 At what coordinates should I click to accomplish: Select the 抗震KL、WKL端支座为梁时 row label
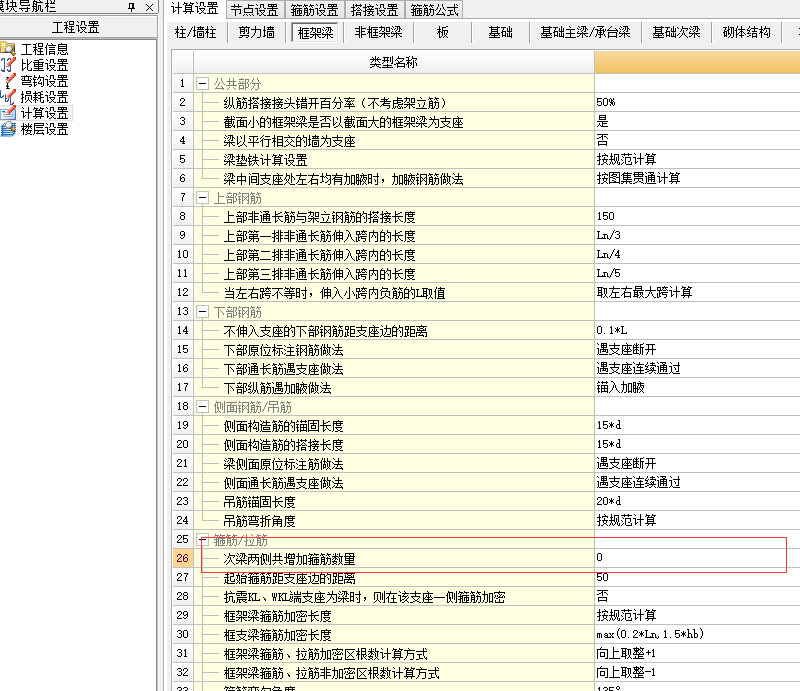[364, 597]
